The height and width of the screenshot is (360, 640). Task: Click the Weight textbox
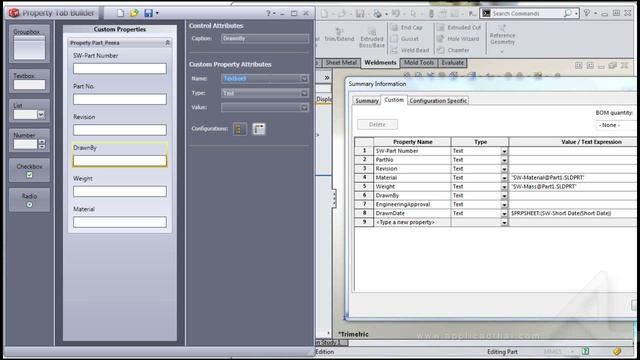[x=120, y=191]
